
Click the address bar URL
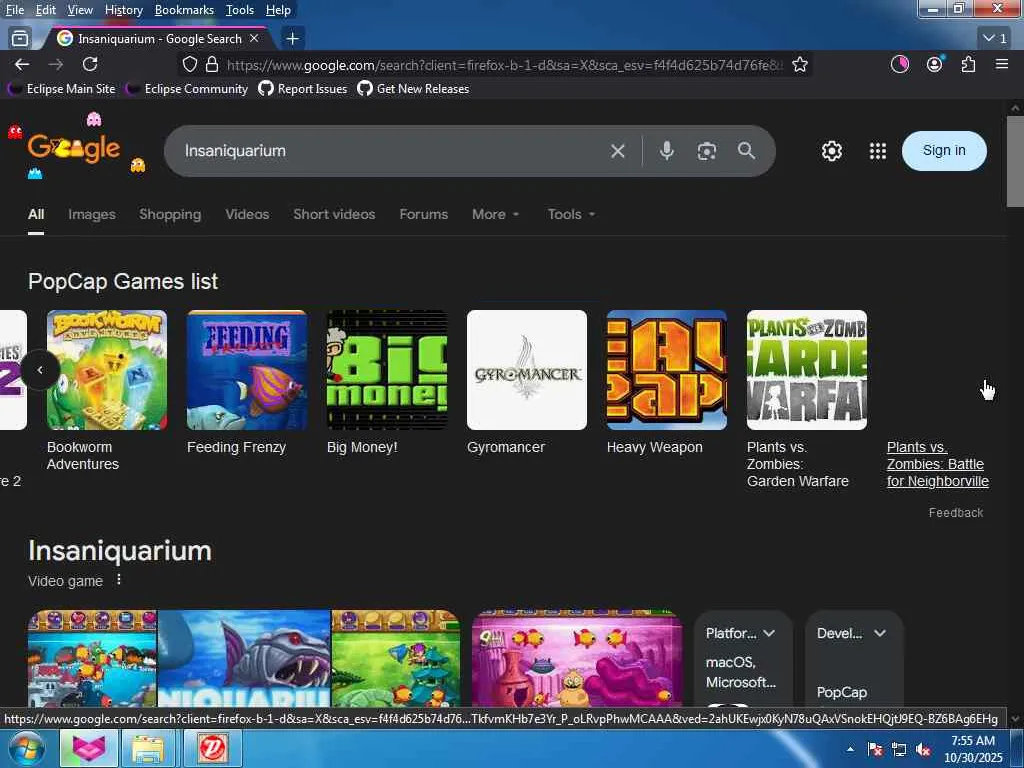pyautogui.click(x=503, y=65)
